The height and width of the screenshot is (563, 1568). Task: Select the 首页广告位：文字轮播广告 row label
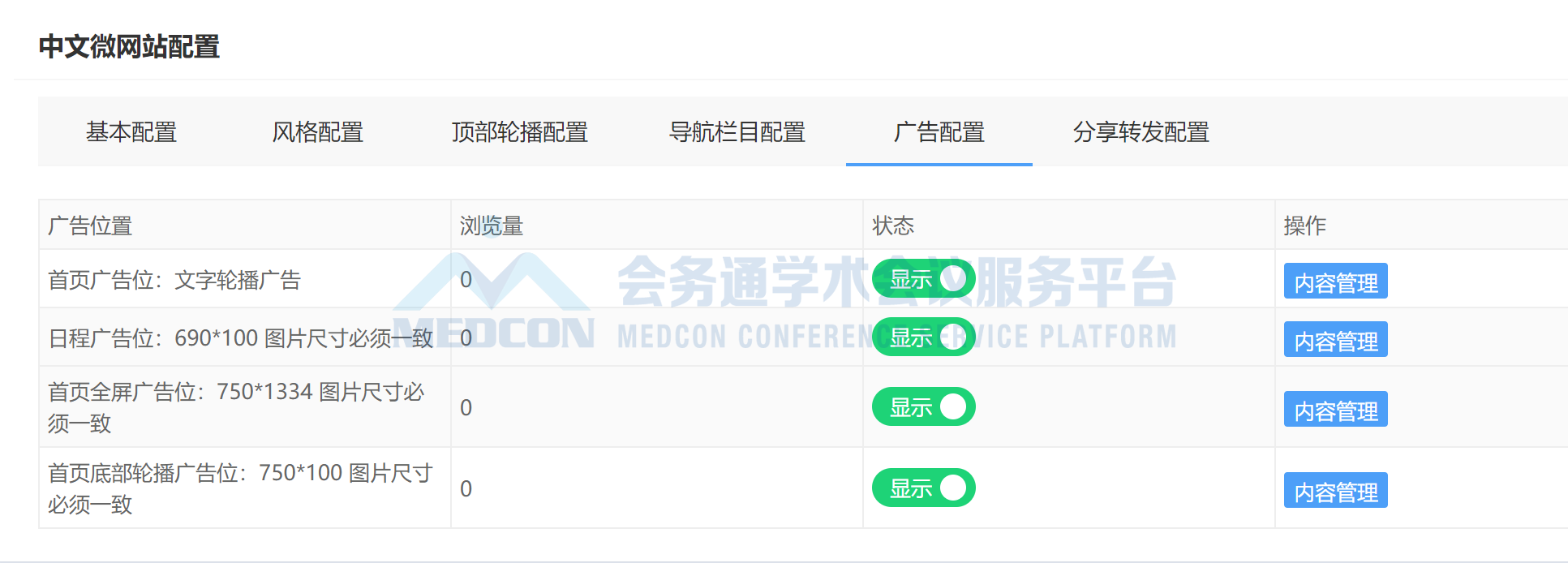click(174, 280)
